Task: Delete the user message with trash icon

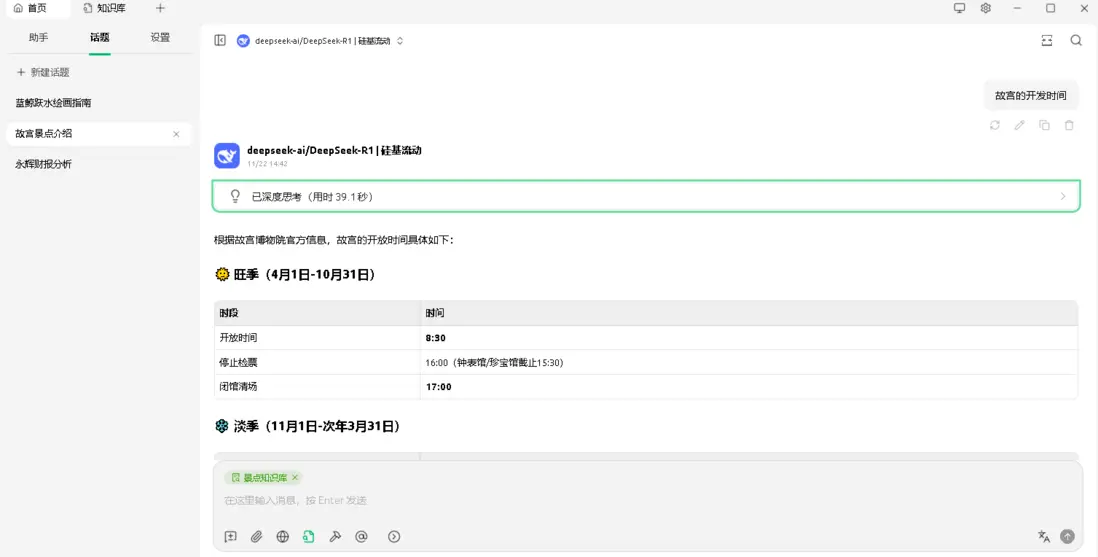Action: click(x=1069, y=125)
